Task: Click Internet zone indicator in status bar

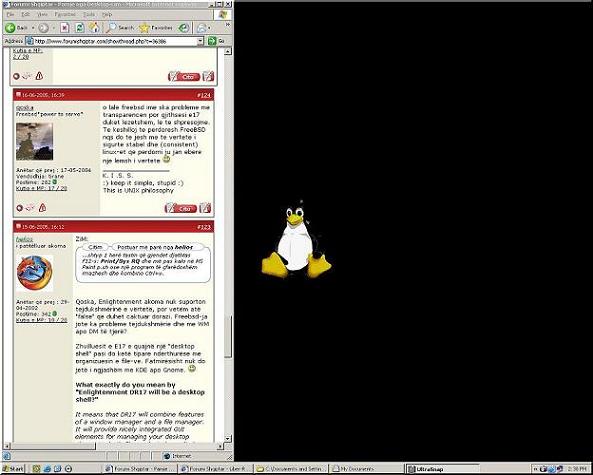Action: pos(178,456)
